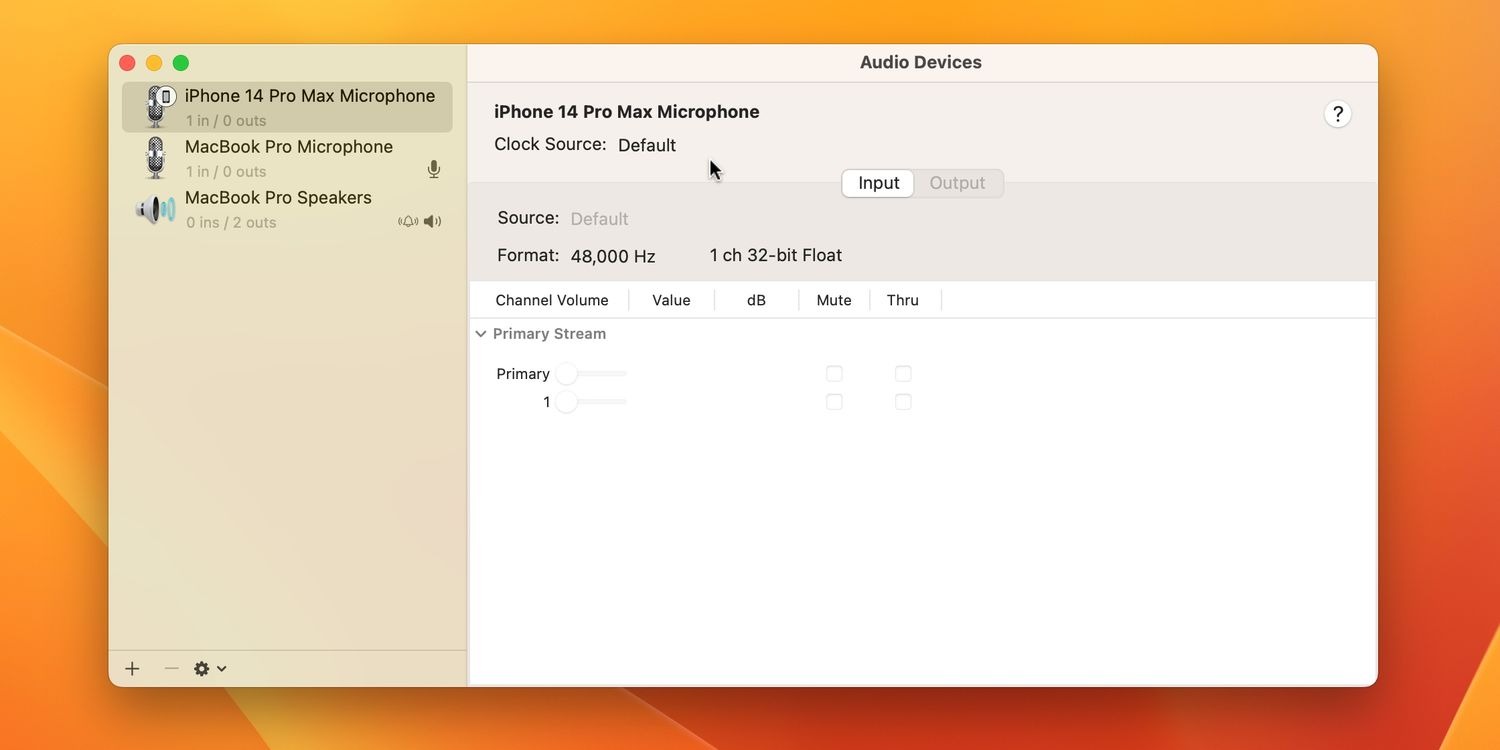Toggle Thru checkbox for Primary channel
This screenshot has height=750, width=1500.
[903, 374]
